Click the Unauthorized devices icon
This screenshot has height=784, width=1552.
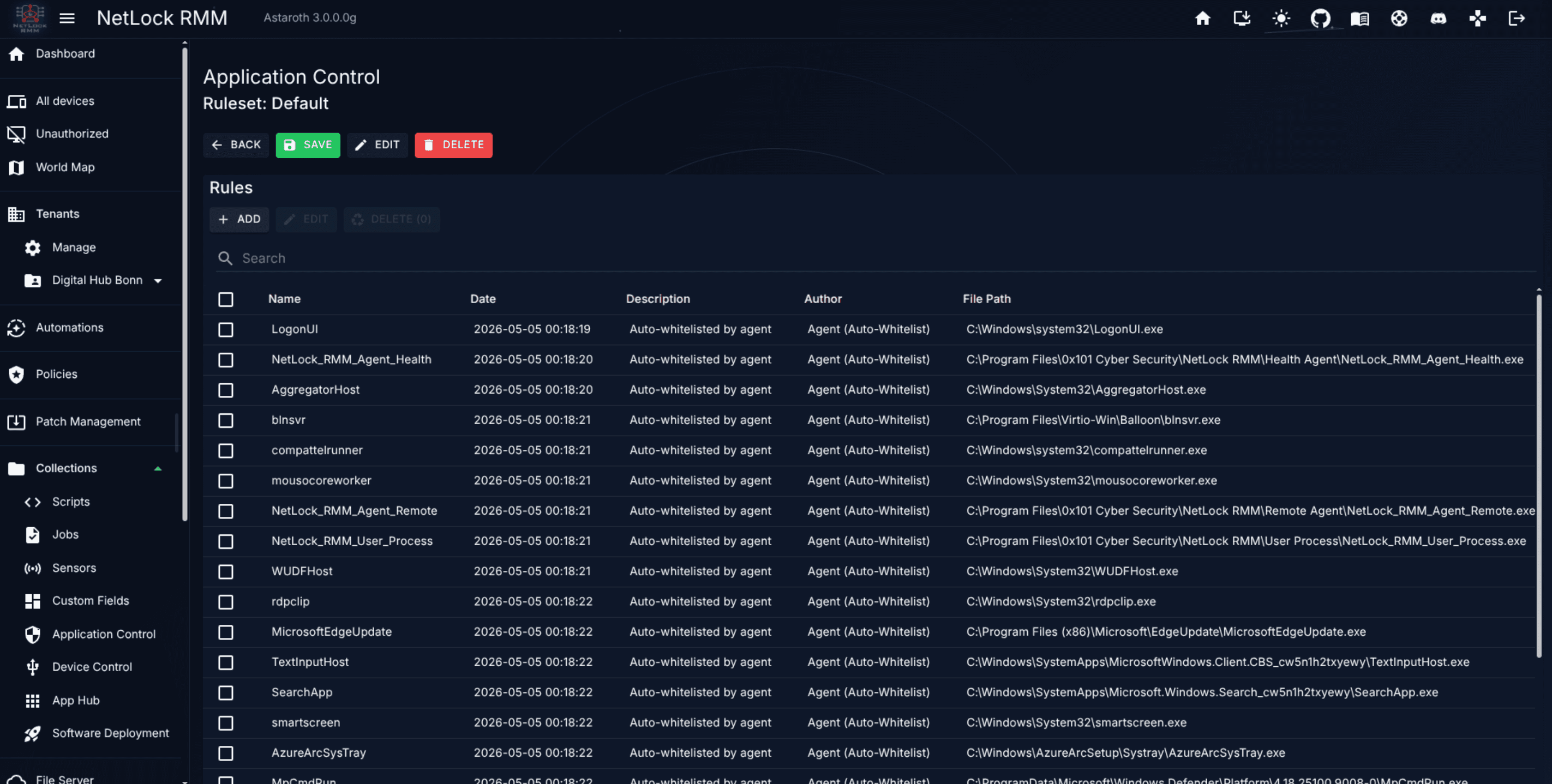16,134
